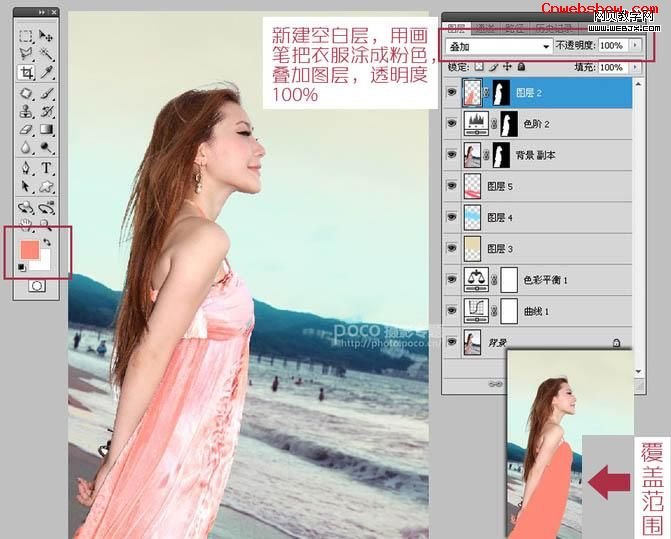
Task: Select the Clone Stamp tool
Action: click(27, 111)
